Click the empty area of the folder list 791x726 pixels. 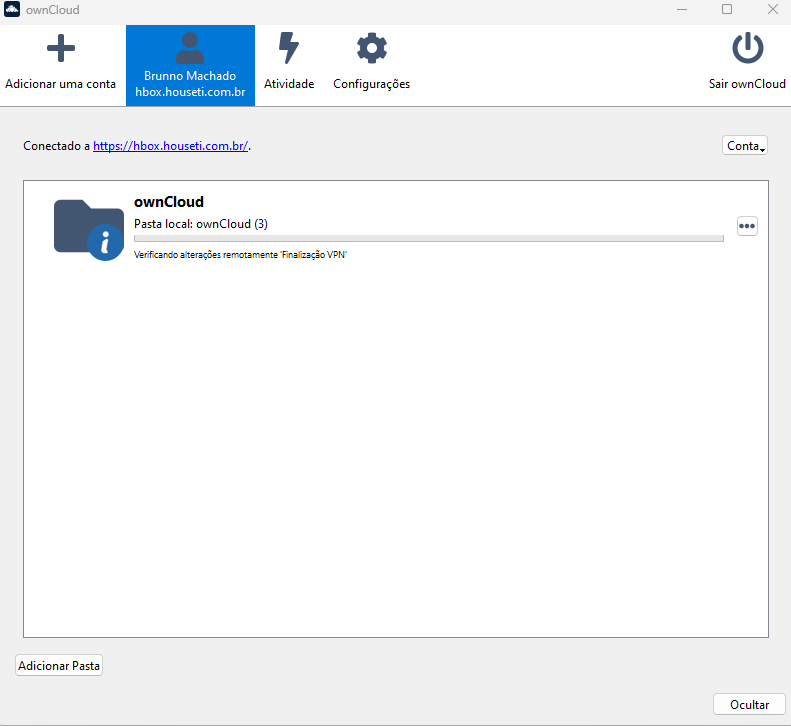pos(395,450)
